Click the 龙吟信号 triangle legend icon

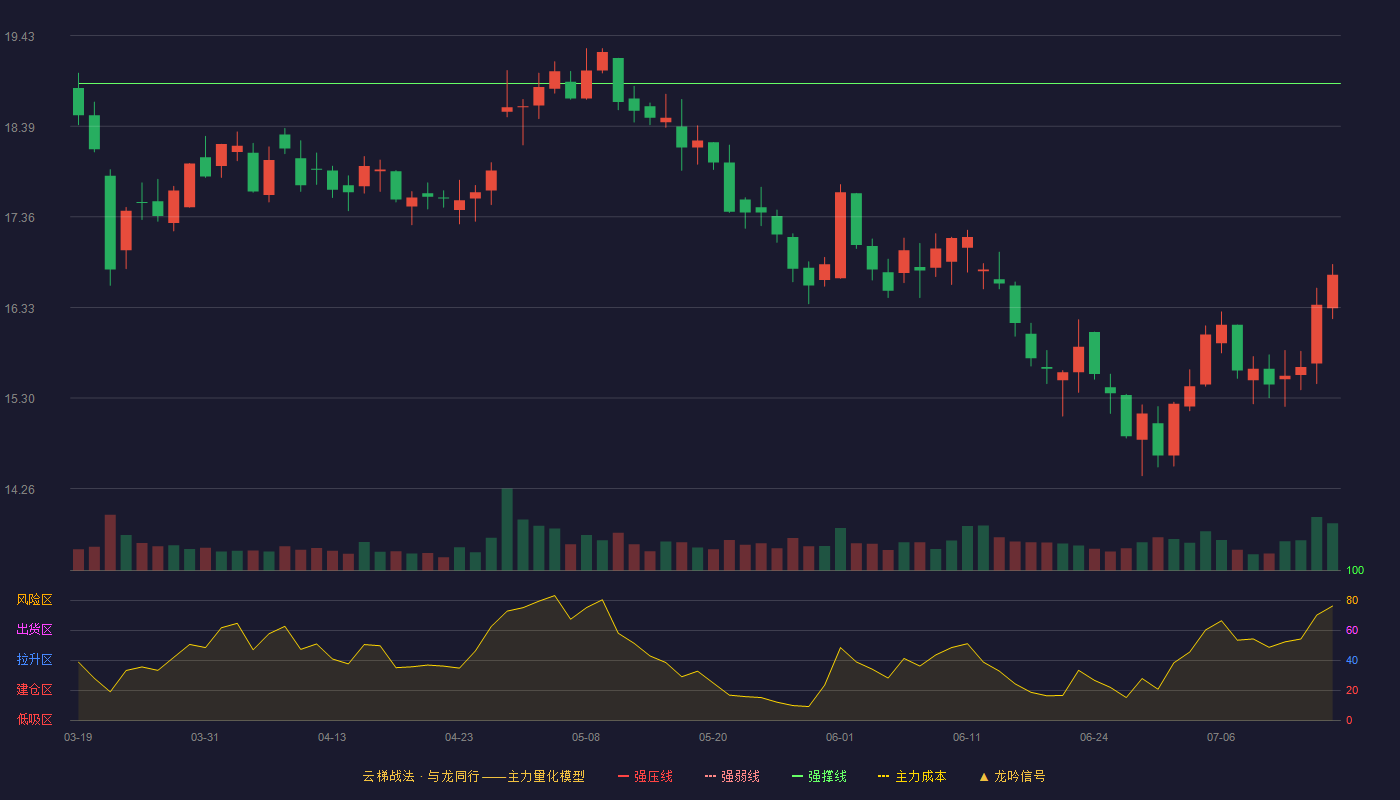tap(984, 776)
